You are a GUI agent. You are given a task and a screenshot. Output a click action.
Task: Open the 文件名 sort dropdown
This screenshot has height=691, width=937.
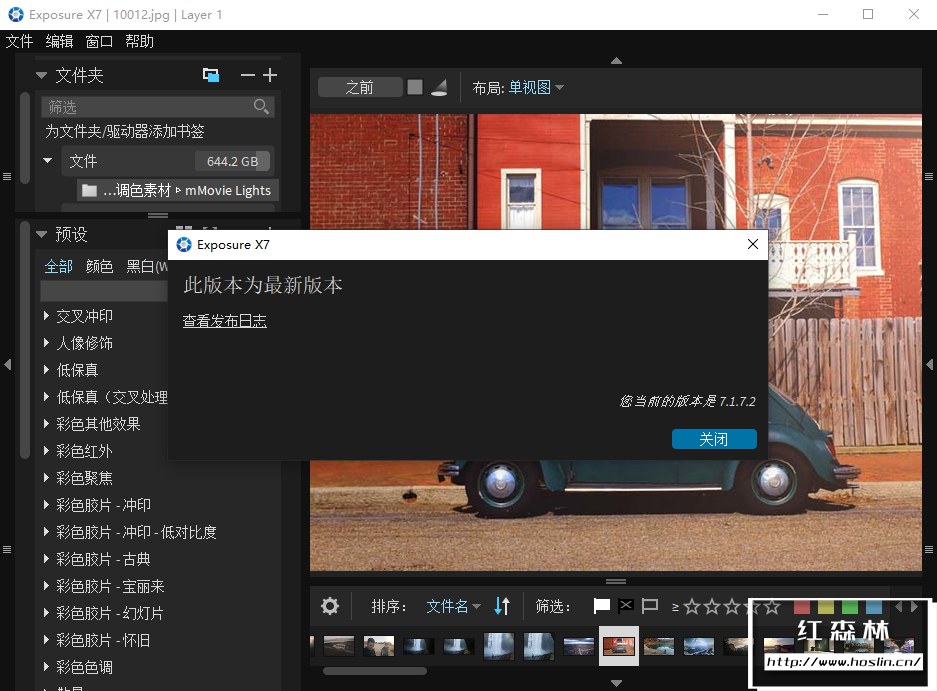pos(453,606)
